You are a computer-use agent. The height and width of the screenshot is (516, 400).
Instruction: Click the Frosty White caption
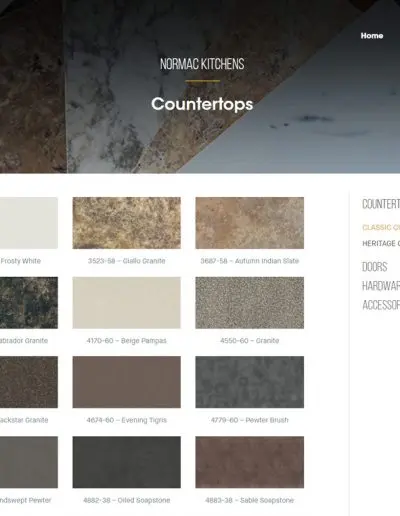click(x=20, y=261)
